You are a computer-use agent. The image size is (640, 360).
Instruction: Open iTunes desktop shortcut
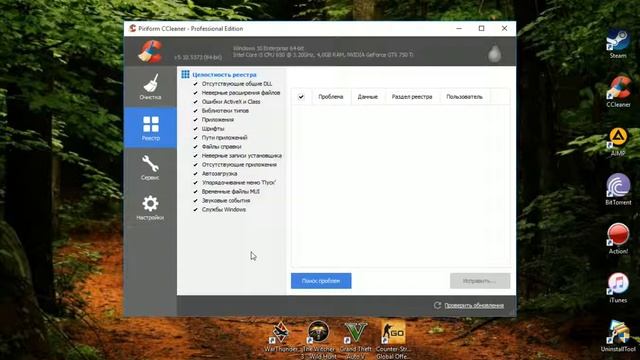click(x=618, y=288)
